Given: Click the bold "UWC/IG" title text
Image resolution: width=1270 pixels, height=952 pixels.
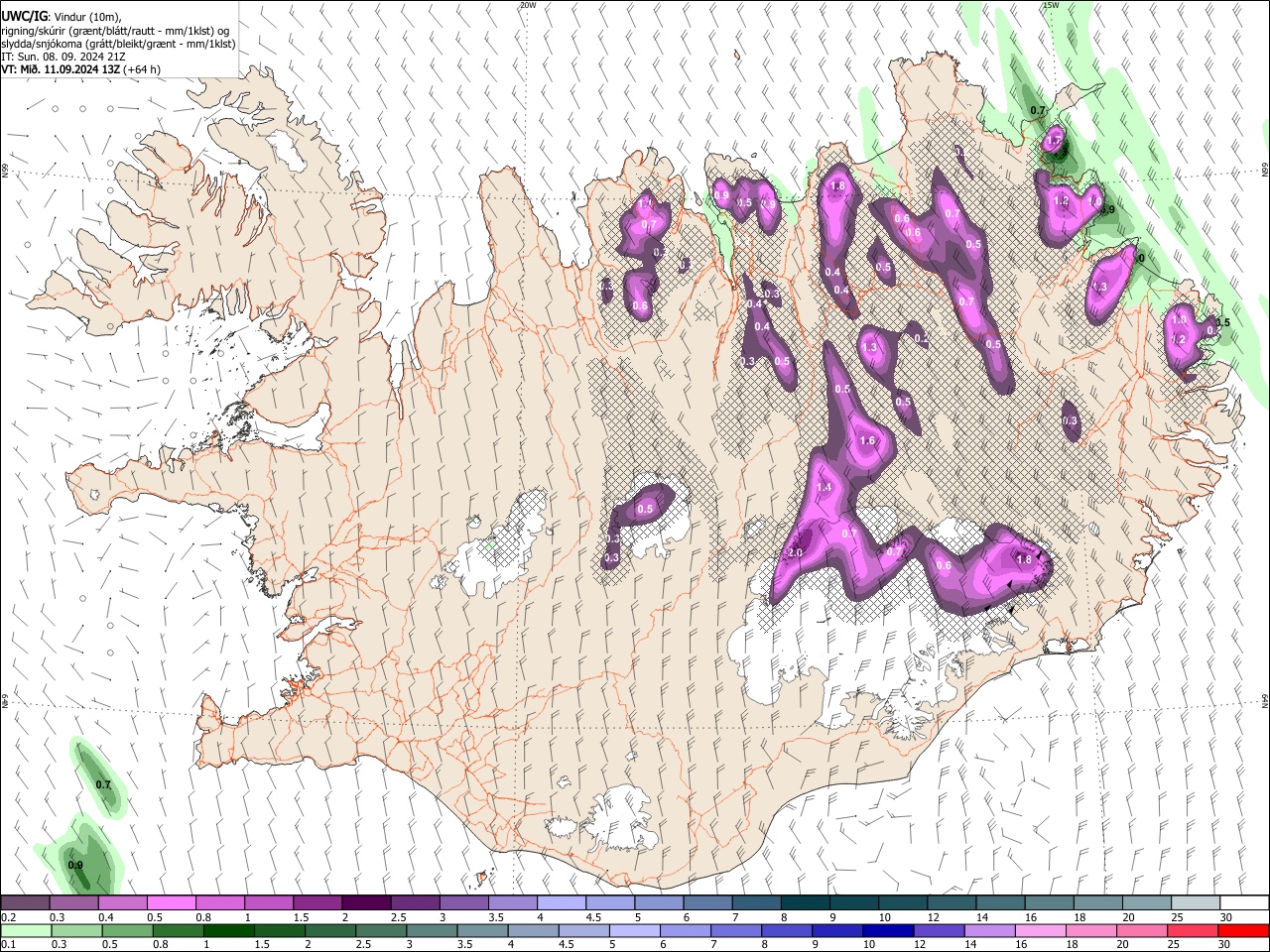Looking at the screenshot, I should click(x=24, y=17).
